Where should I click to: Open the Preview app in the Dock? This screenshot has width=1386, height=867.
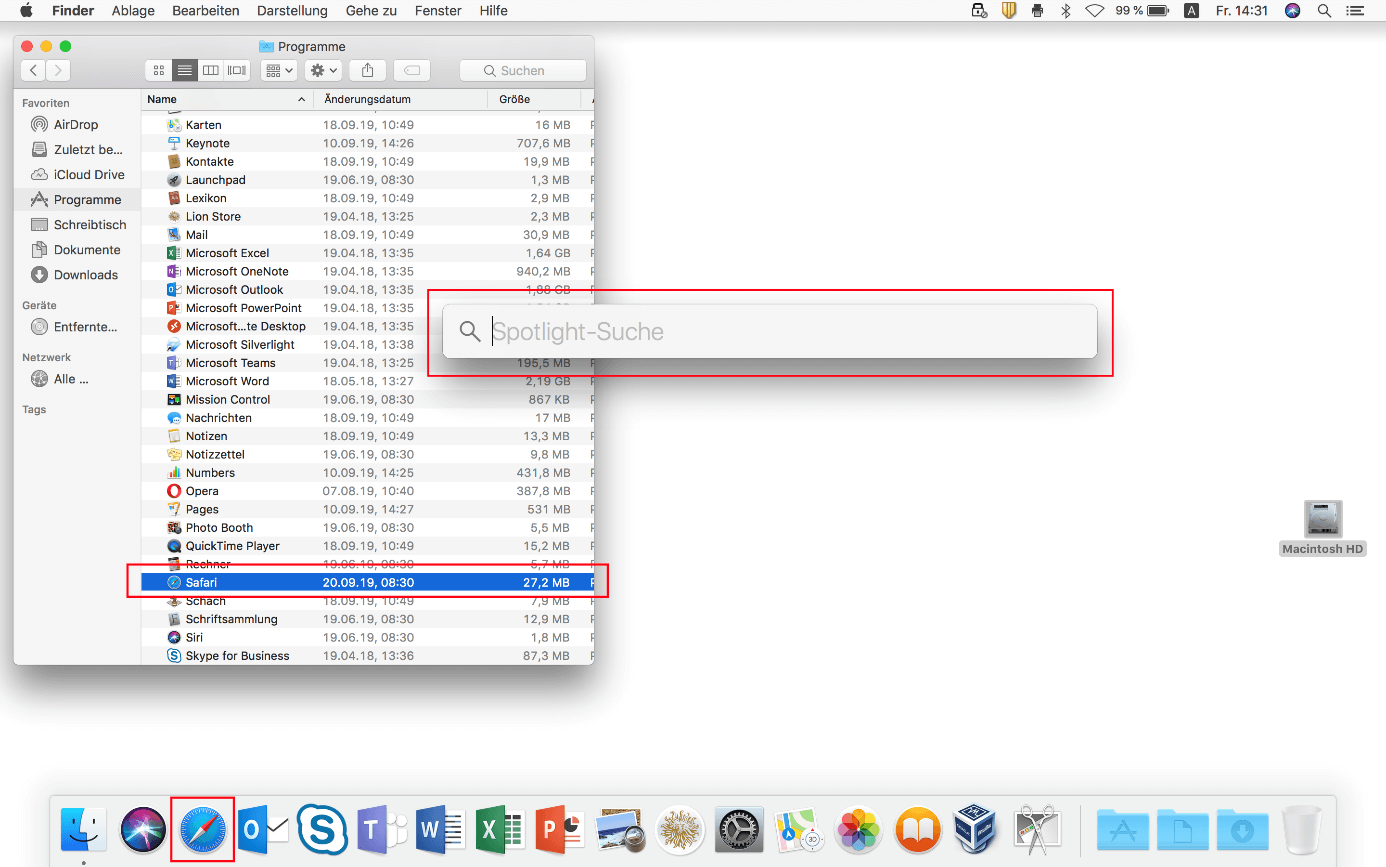click(620, 829)
